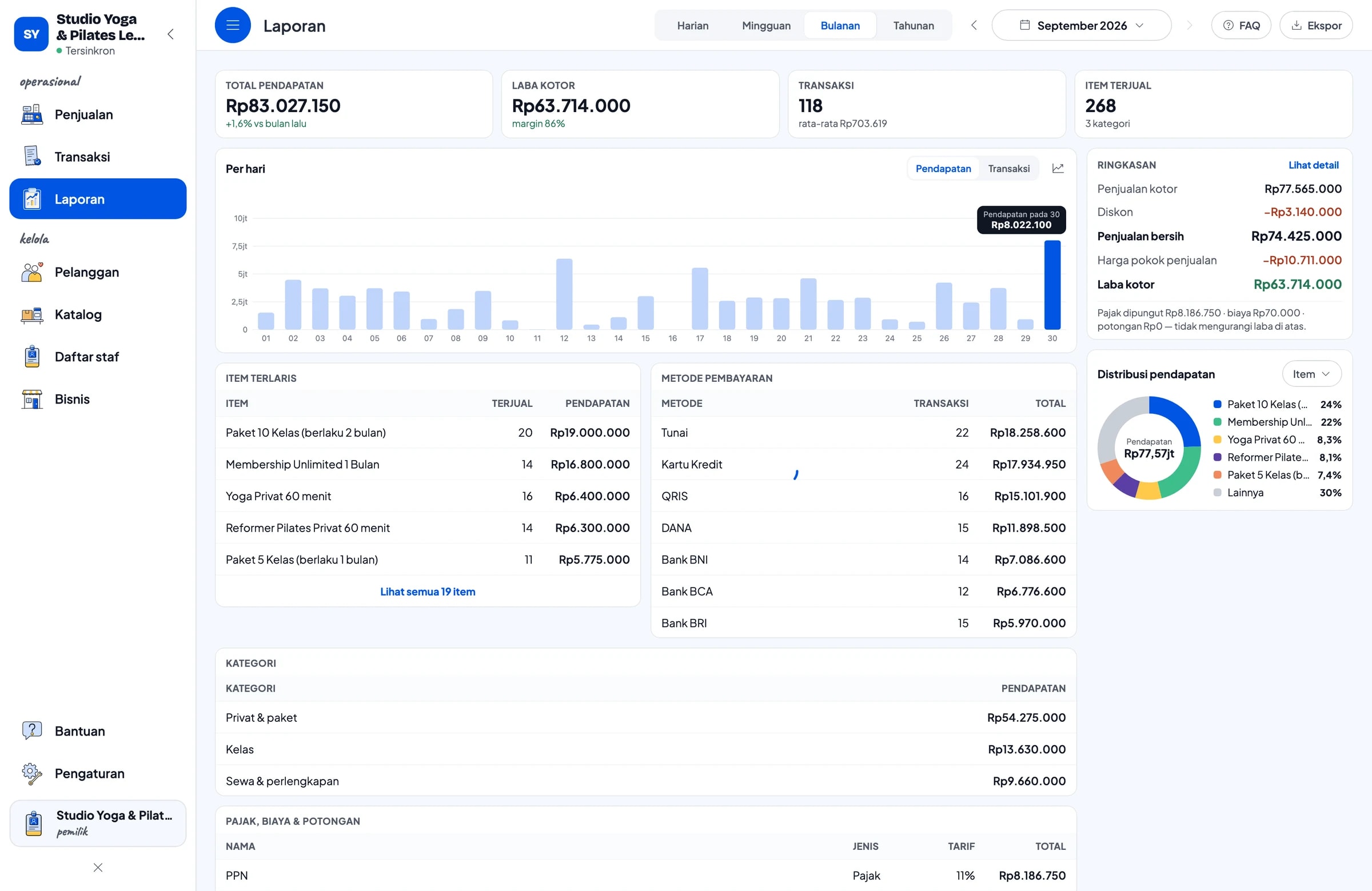Click the line chart view icon
This screenshot has height=891, width=1372.
point(1058,168)
